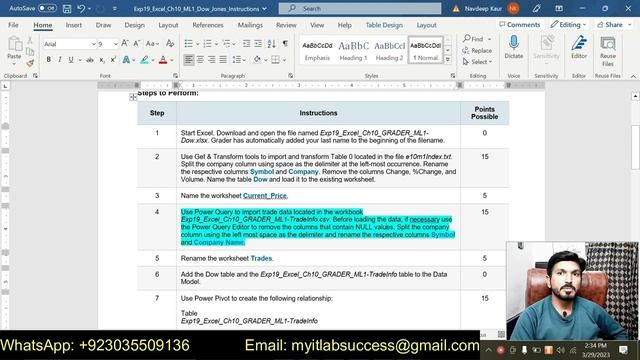This screenshot has width=640, height=360.
Task: Open the File tab
Action: (13, 25)
